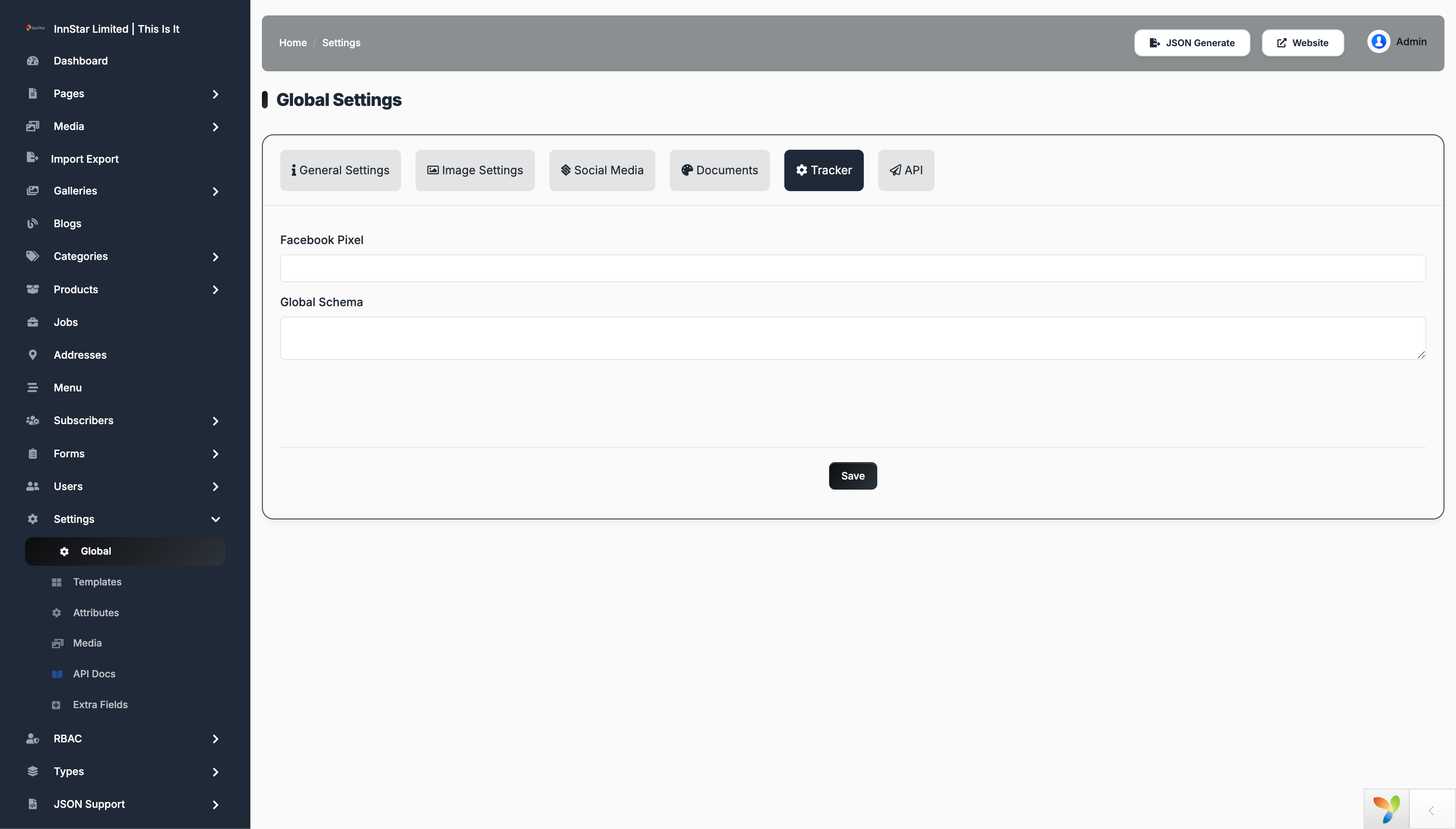Focus the Facebook Pixel input field
Viewport: 1456px width, 829px height.
pyautogui.click(x=853, y=268)
